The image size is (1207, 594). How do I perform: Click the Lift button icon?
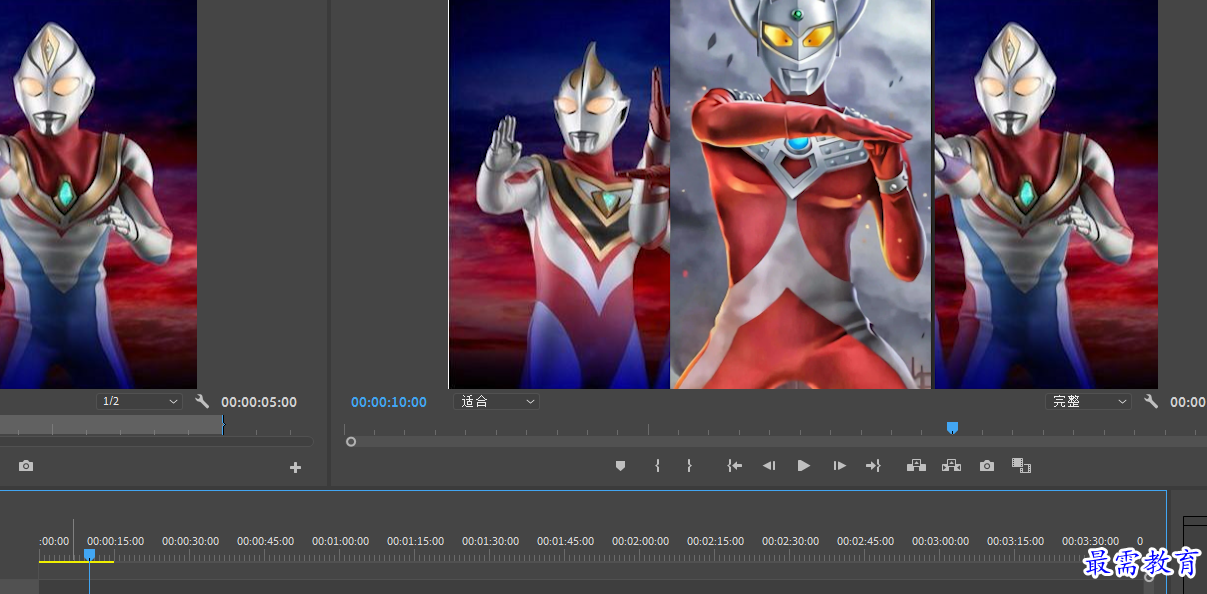coord(916,466)
